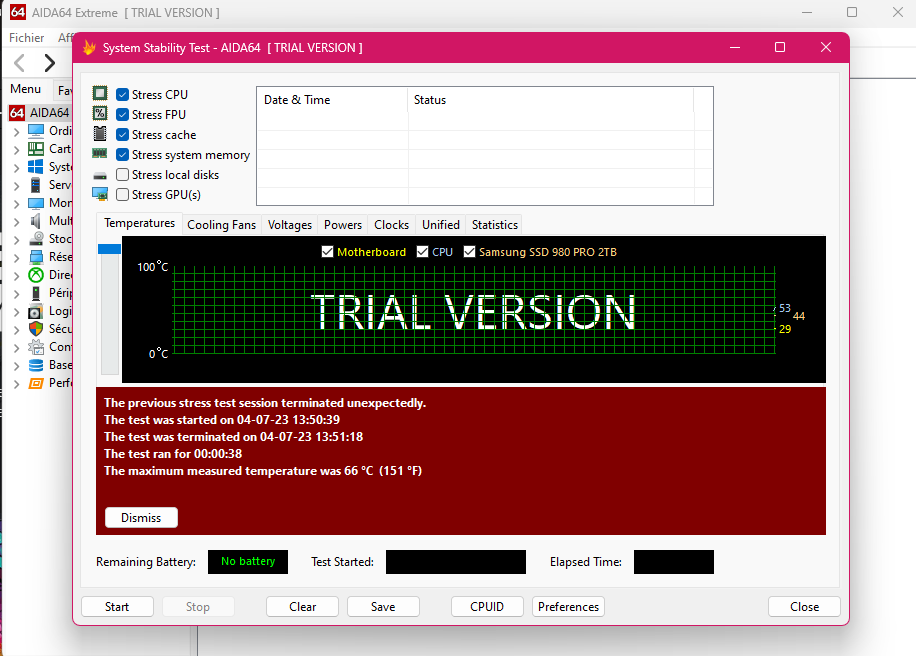Switch to the Voltages tab

click(x=290, y=225)
